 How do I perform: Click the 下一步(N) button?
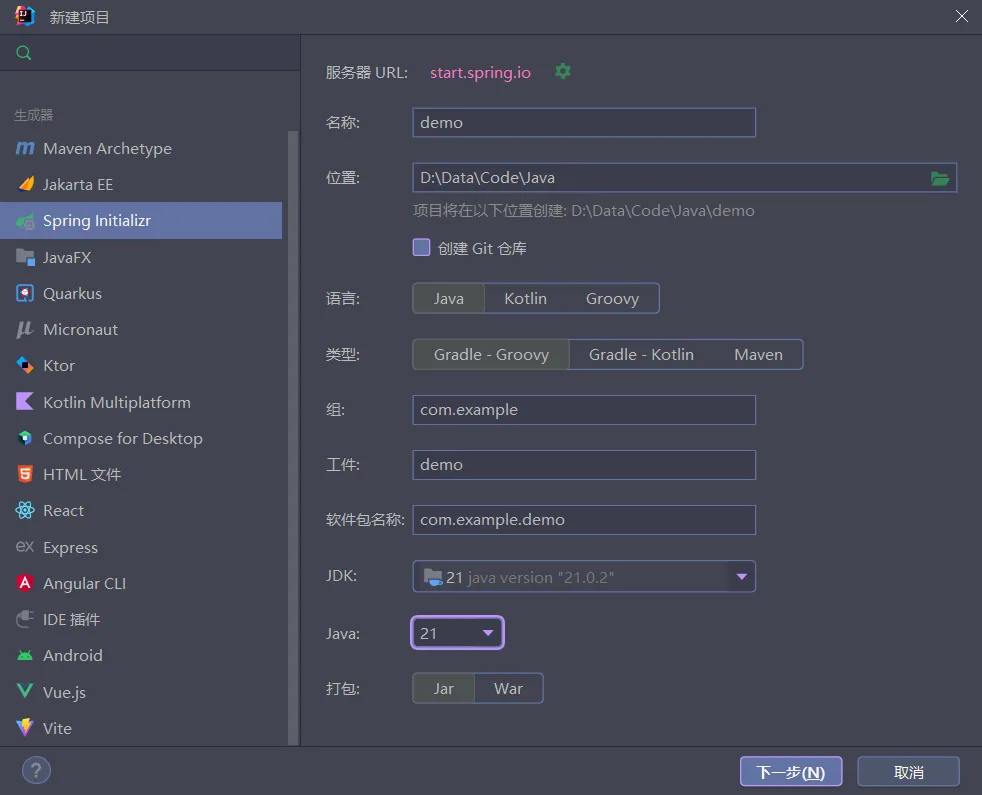(791, 772)
